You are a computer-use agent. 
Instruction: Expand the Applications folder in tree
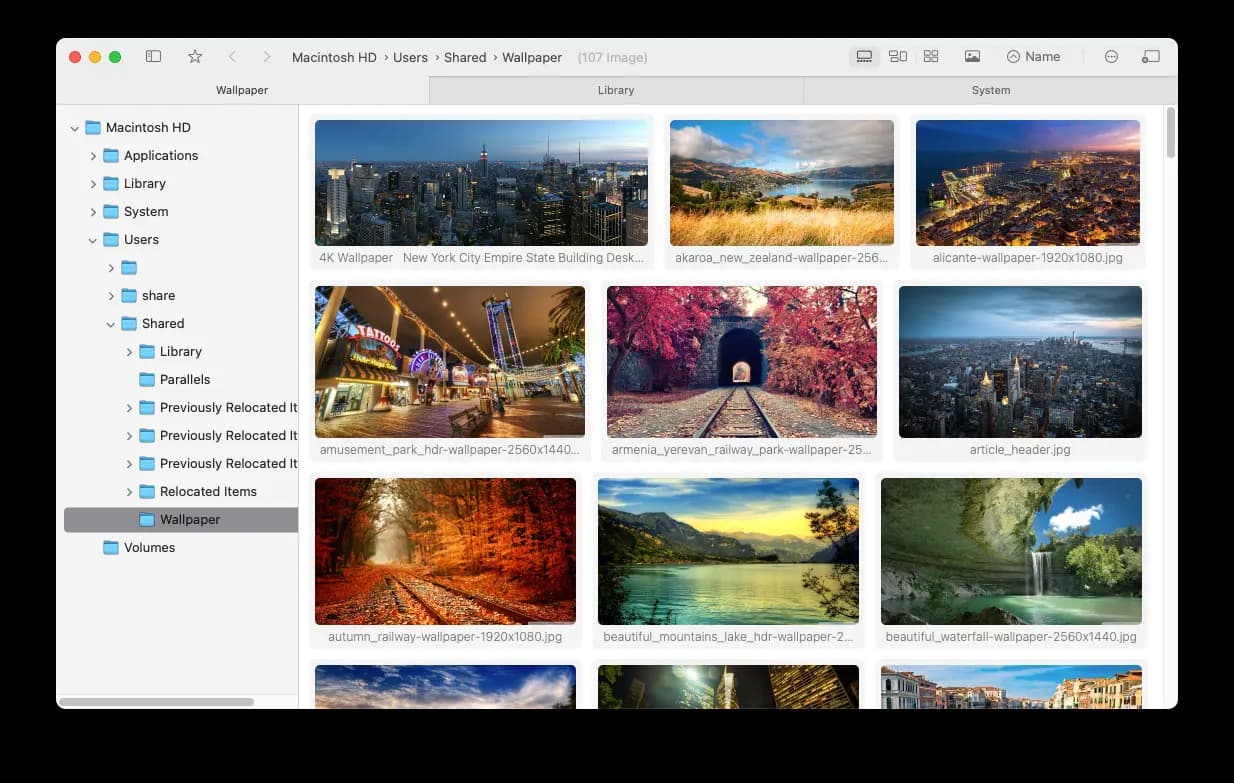(x=93, y=156)
